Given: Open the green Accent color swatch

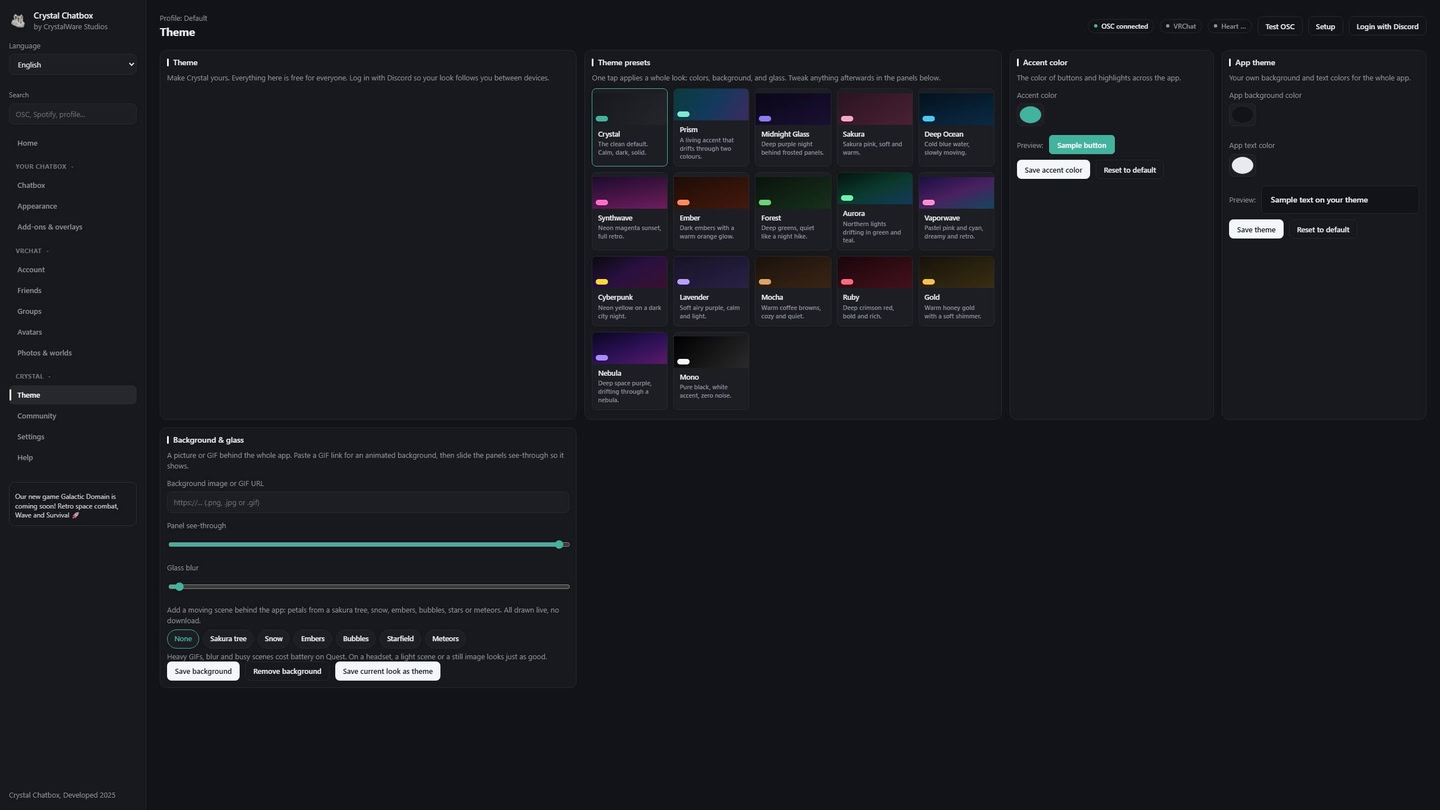Looking at the screenshot, I should click(x=1030, y=115).
